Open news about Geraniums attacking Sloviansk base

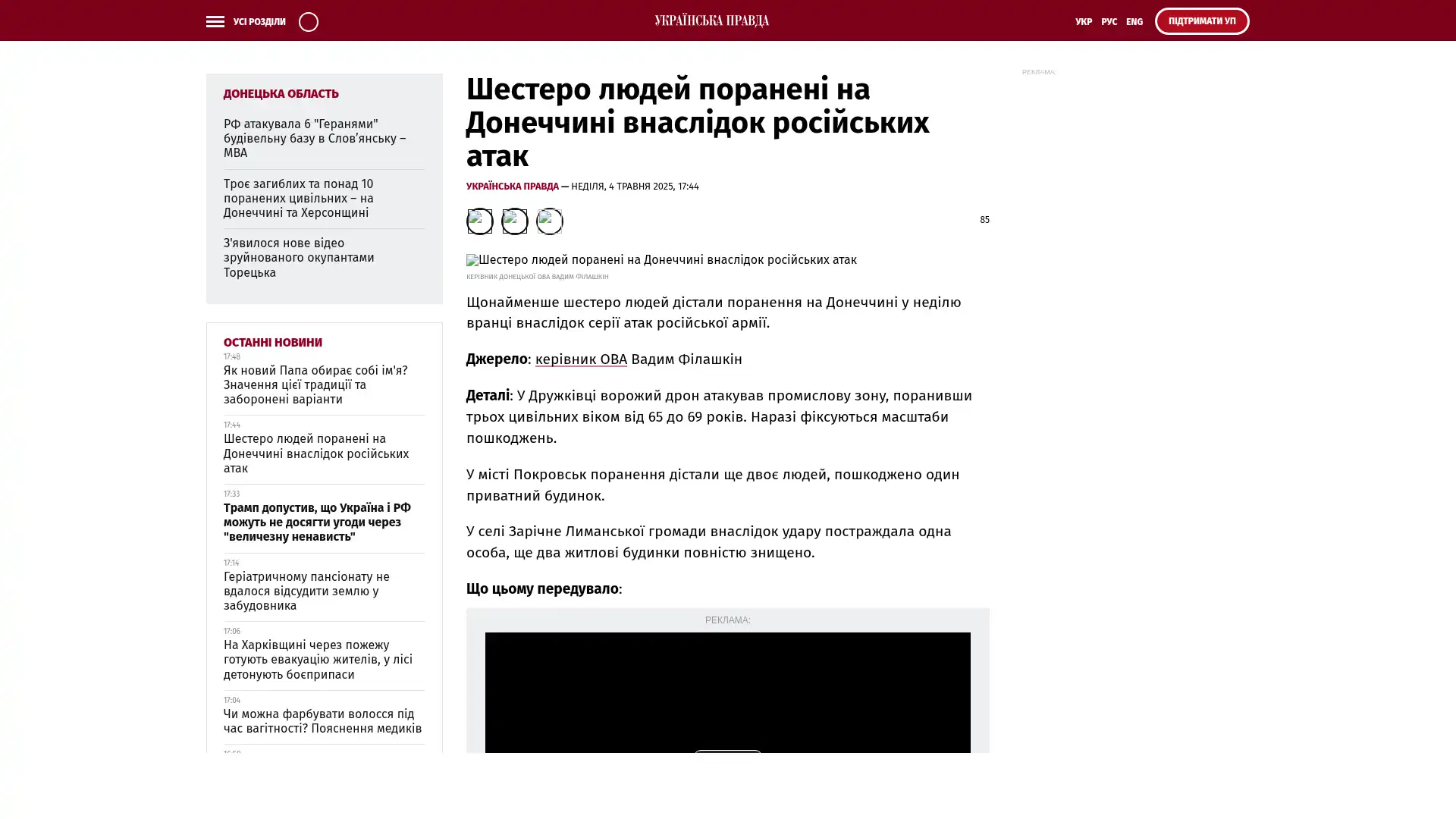pos(314,138)
